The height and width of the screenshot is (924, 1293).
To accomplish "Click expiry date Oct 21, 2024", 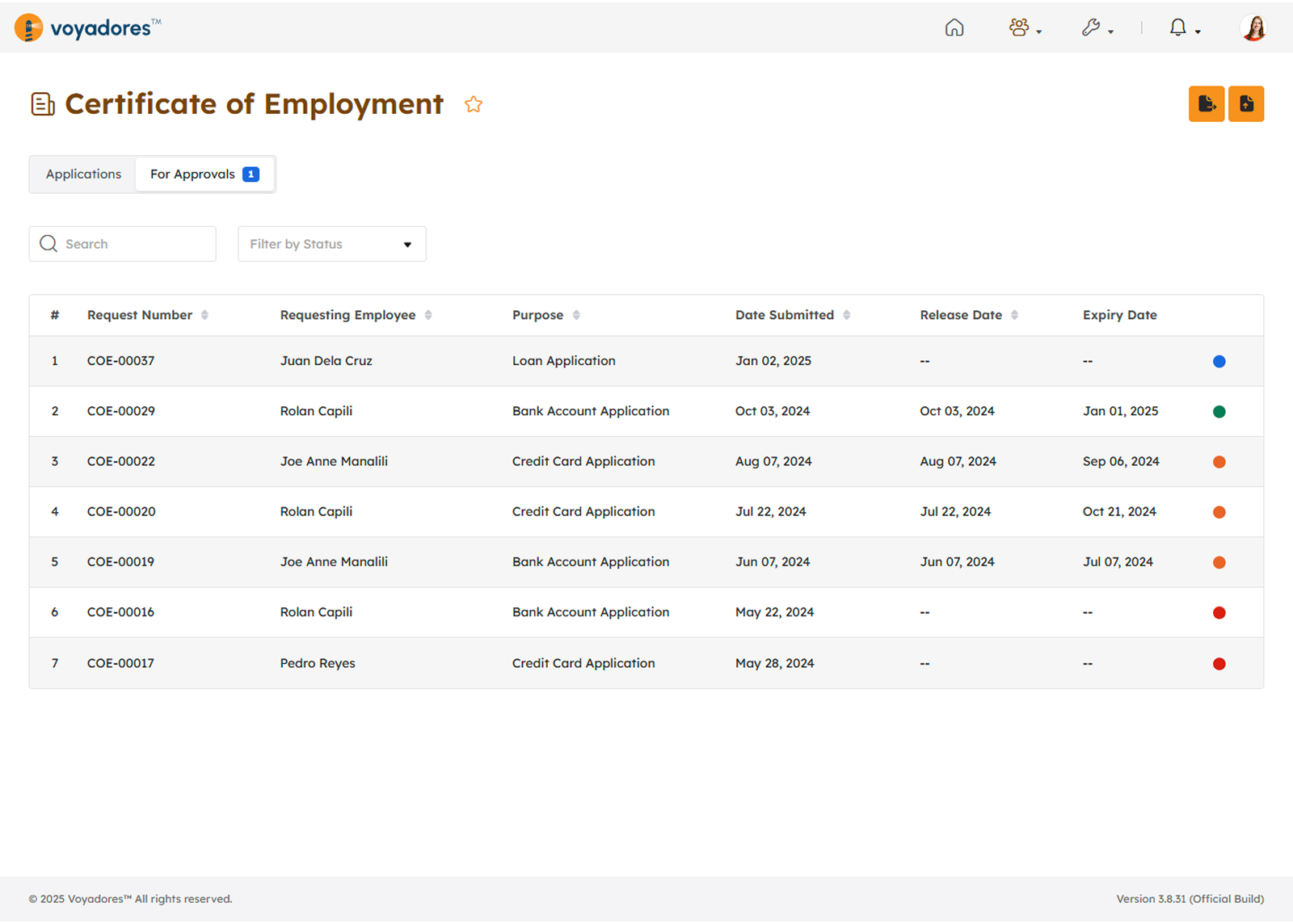I will click(x=1119, y=511).
